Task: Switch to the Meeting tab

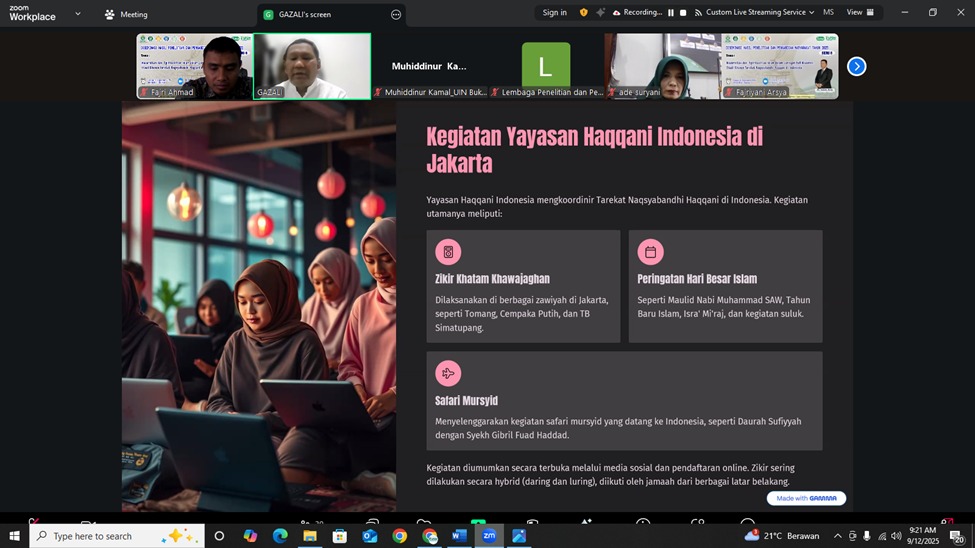Action: pos(126,14)
